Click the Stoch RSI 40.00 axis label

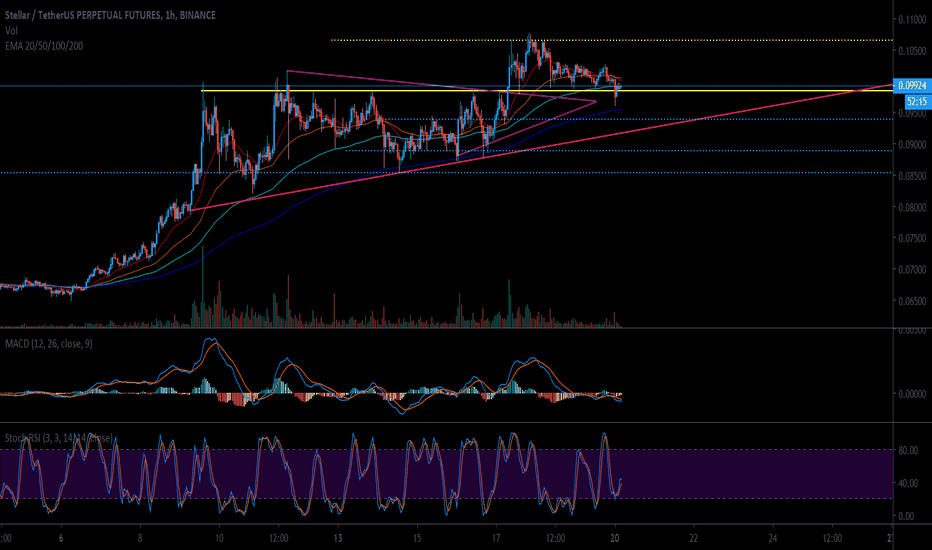[908, 483]
